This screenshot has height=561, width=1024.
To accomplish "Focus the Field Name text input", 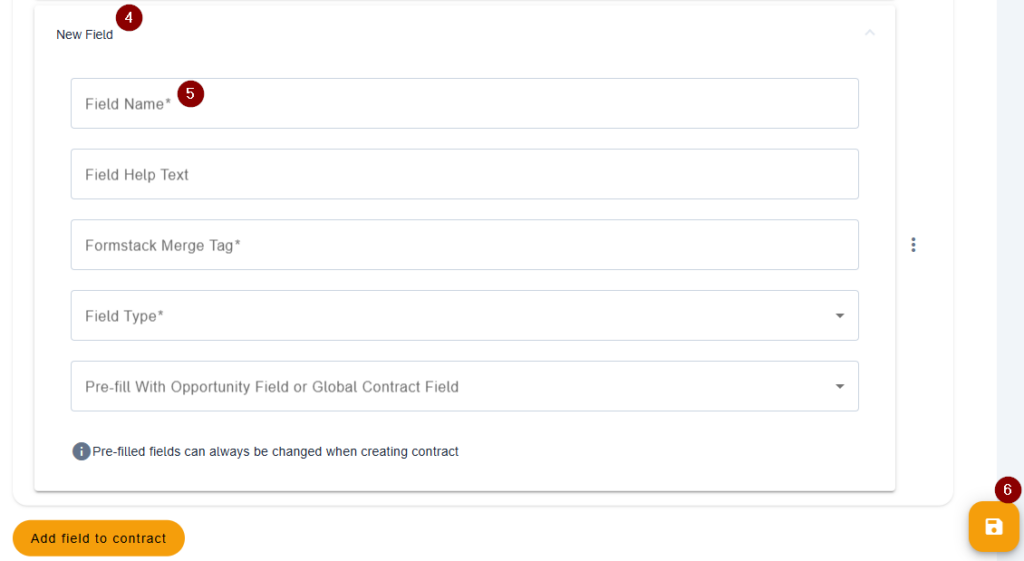I will [x=464, y=103].
